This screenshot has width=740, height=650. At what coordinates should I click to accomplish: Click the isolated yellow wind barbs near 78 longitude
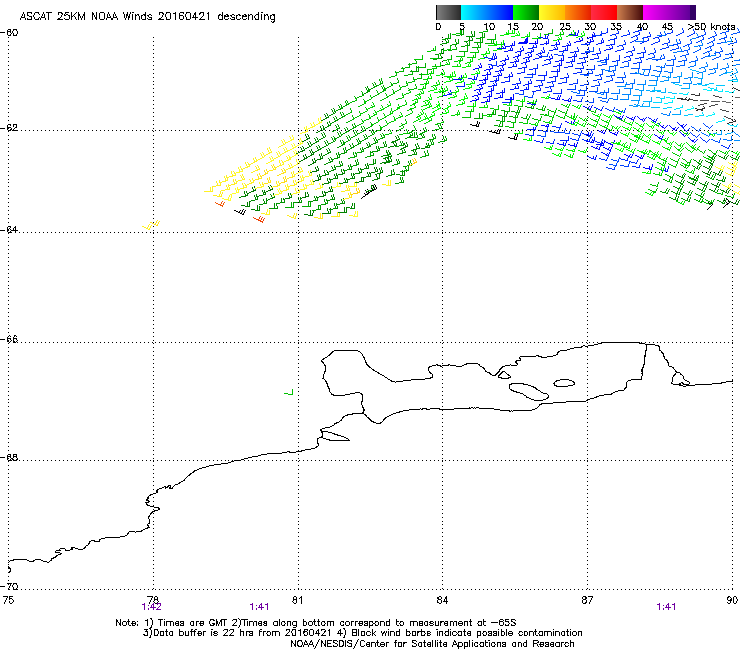pyautogui.click(x=151, y=225)
